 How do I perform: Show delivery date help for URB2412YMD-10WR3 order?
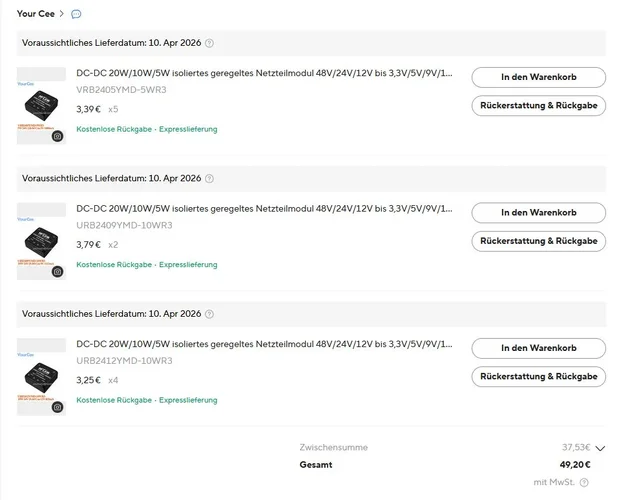click(210, 314)
